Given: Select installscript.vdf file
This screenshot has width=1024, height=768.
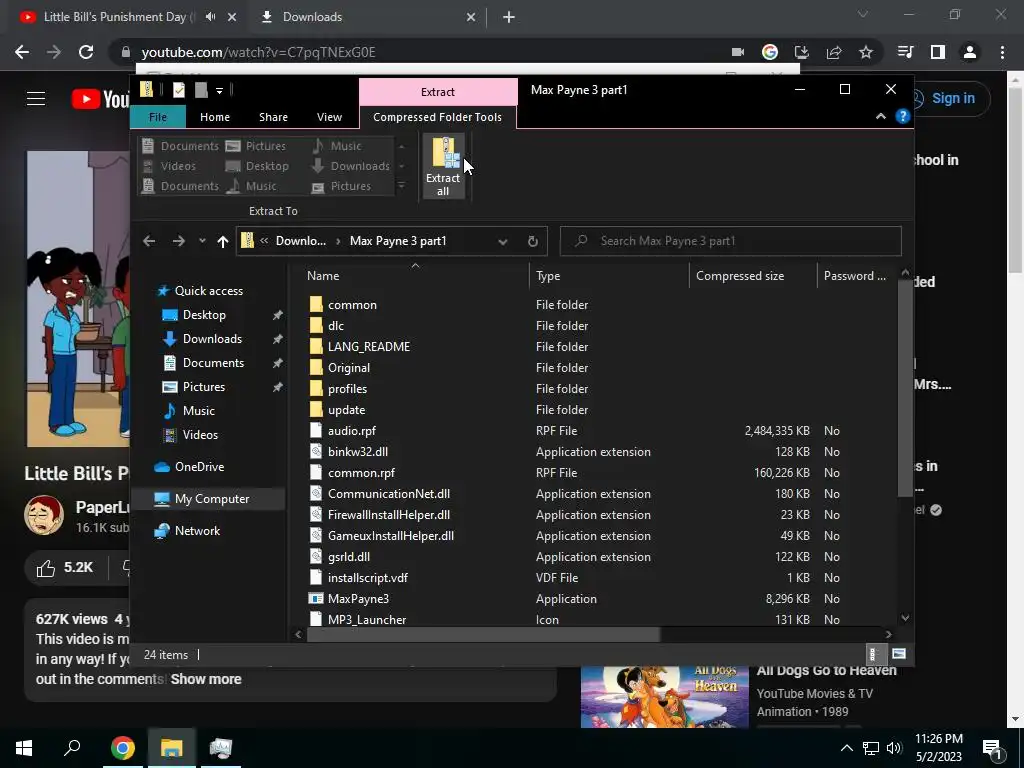Looking at the screenshot, I should point(368,578).
